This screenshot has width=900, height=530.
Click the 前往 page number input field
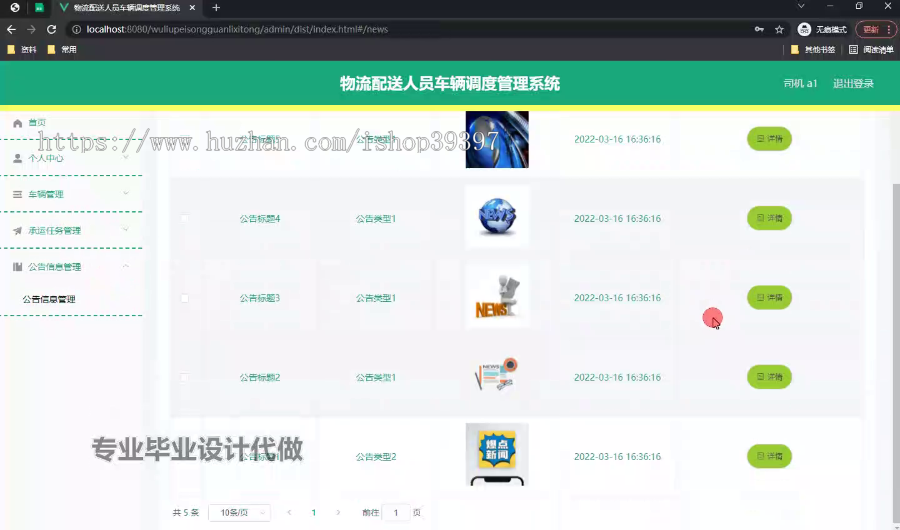coord(395,512)
